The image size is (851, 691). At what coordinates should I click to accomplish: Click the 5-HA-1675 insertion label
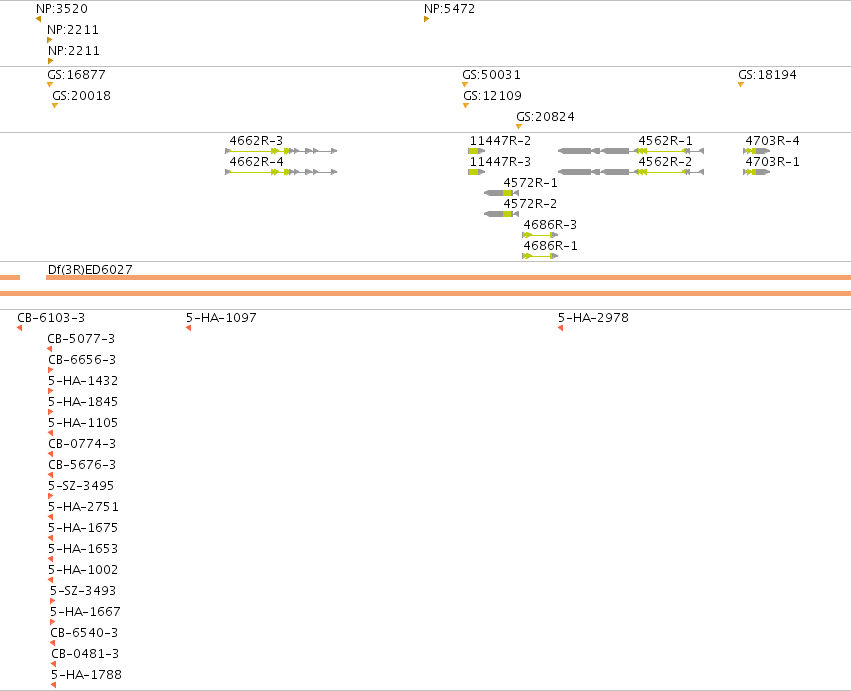(x=83, y=528)
